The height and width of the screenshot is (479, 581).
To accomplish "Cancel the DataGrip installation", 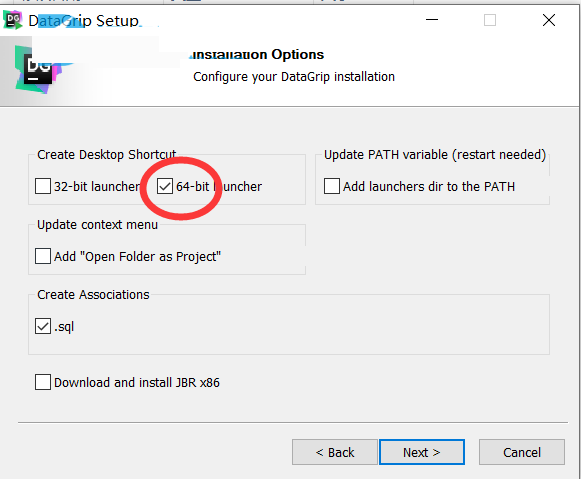I will (522, 452).
